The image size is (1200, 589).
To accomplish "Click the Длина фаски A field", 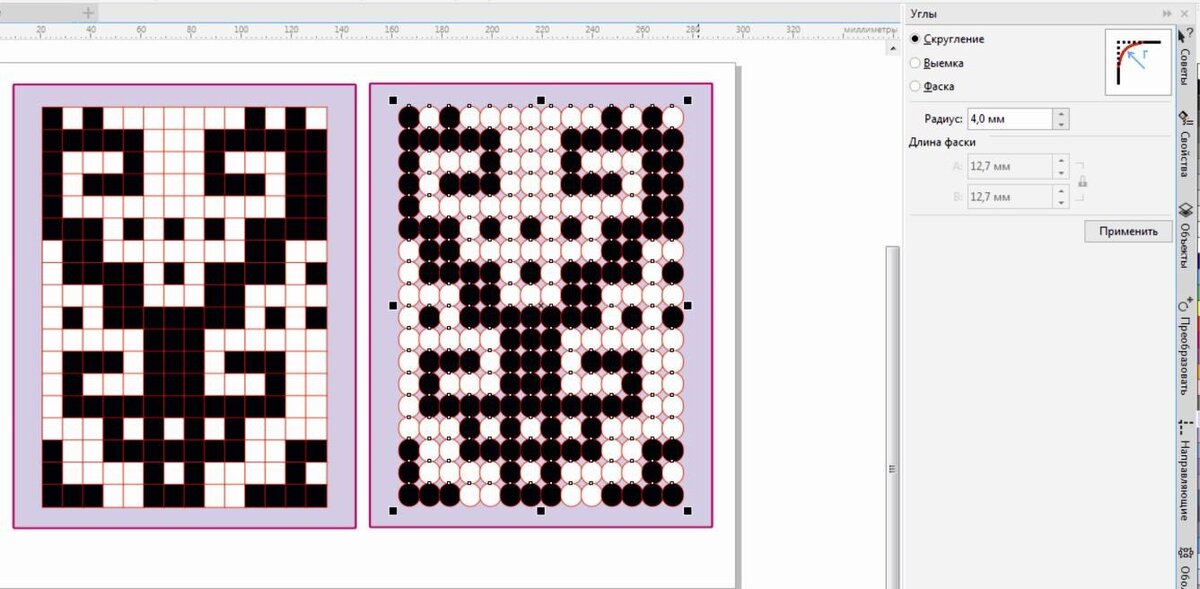I will 1008,165.
